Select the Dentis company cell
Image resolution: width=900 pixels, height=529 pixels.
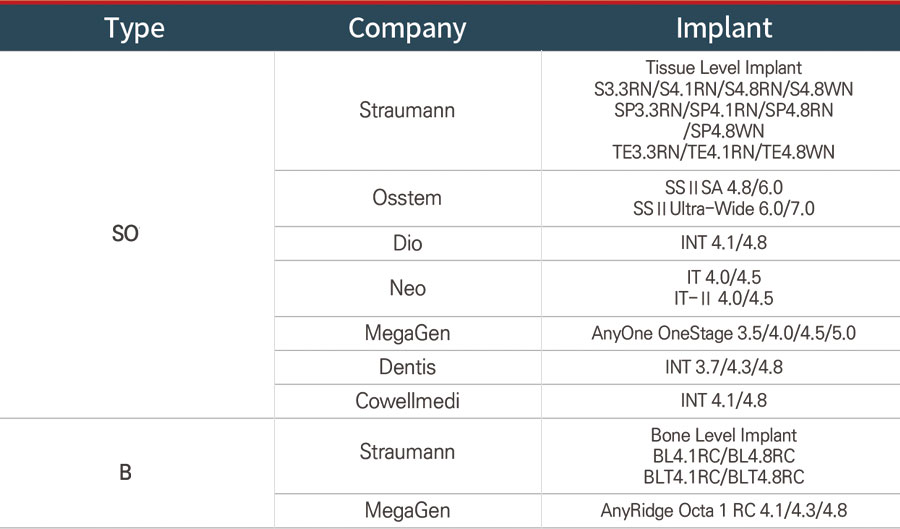tap(407, 367)
